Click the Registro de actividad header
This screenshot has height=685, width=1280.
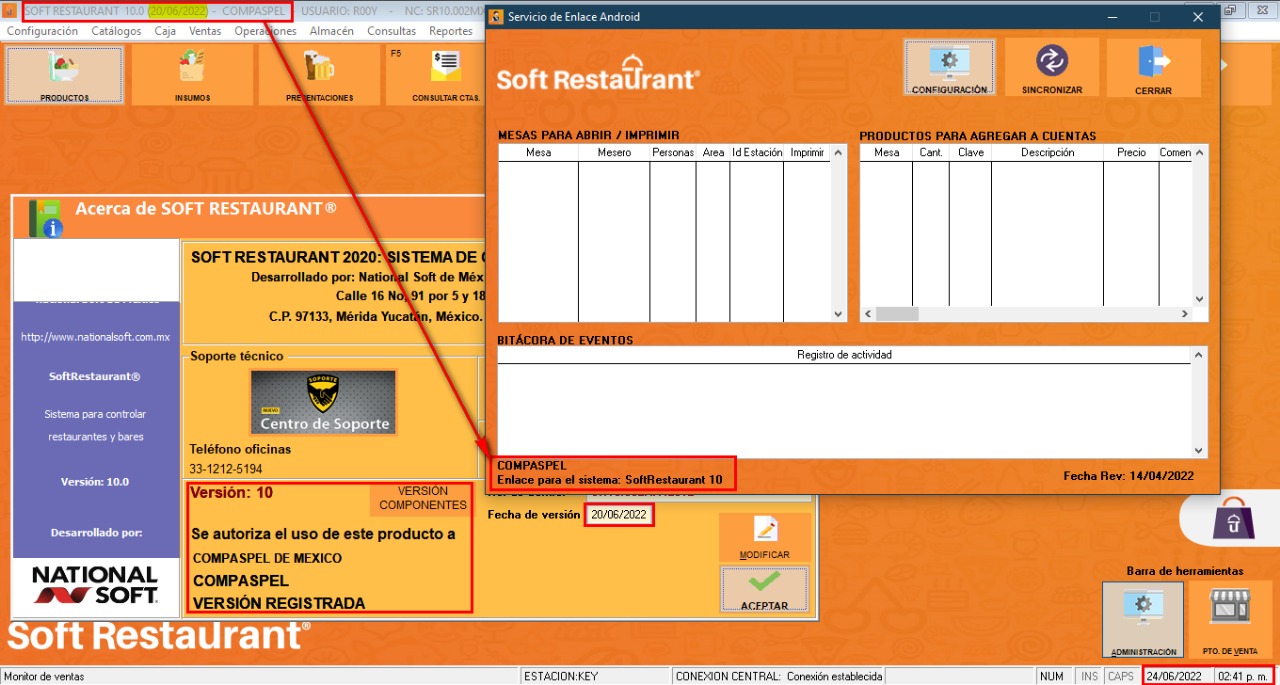pos(844,355)
